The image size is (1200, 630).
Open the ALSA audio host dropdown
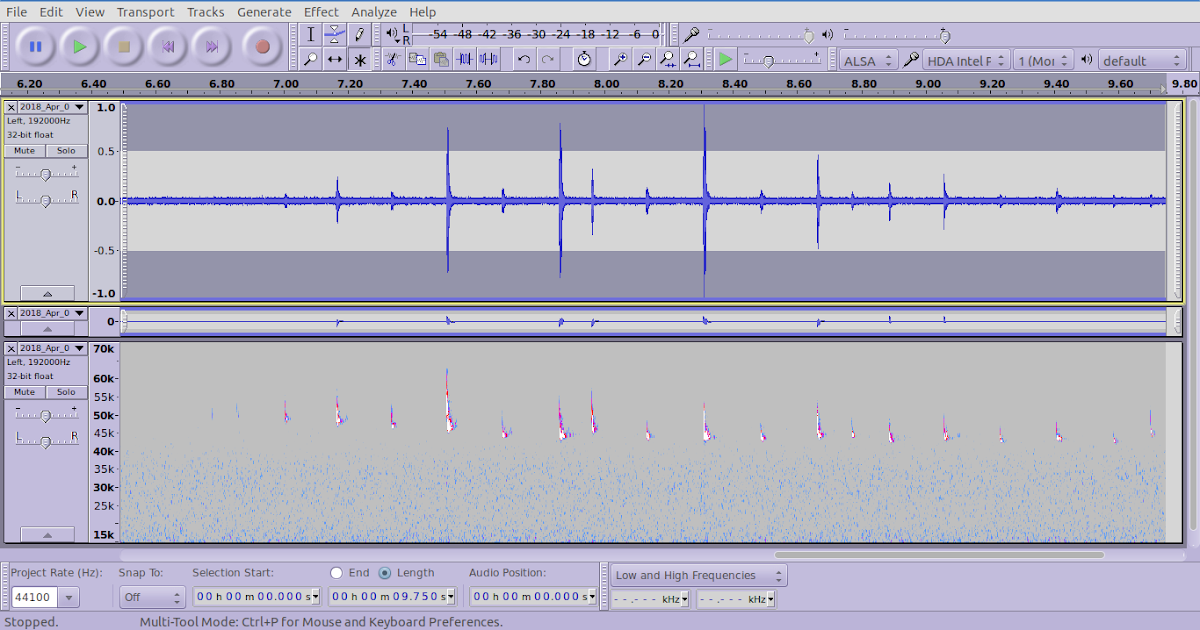(x=867, y=60)
